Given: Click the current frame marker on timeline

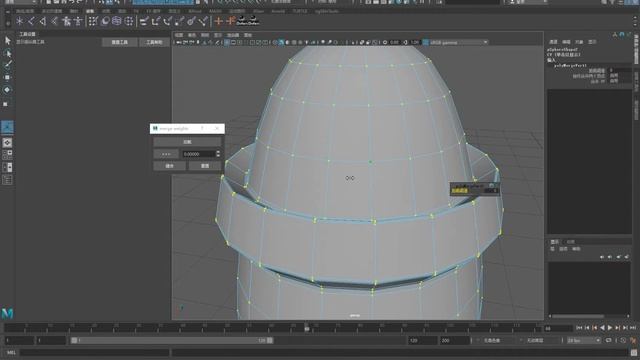Looking at the screenshot, I should pos(307,328).
